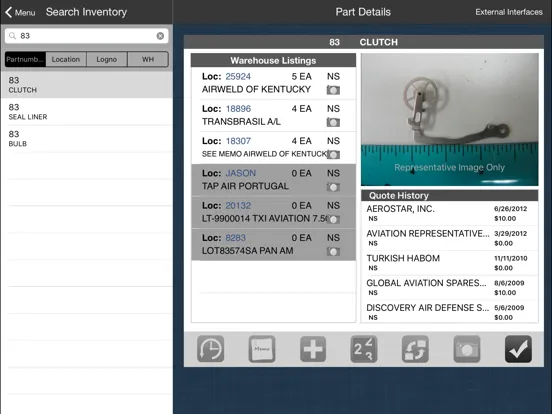552x414 pixels.
Task: Focus the search field containing 83
Action: point(87,36)
